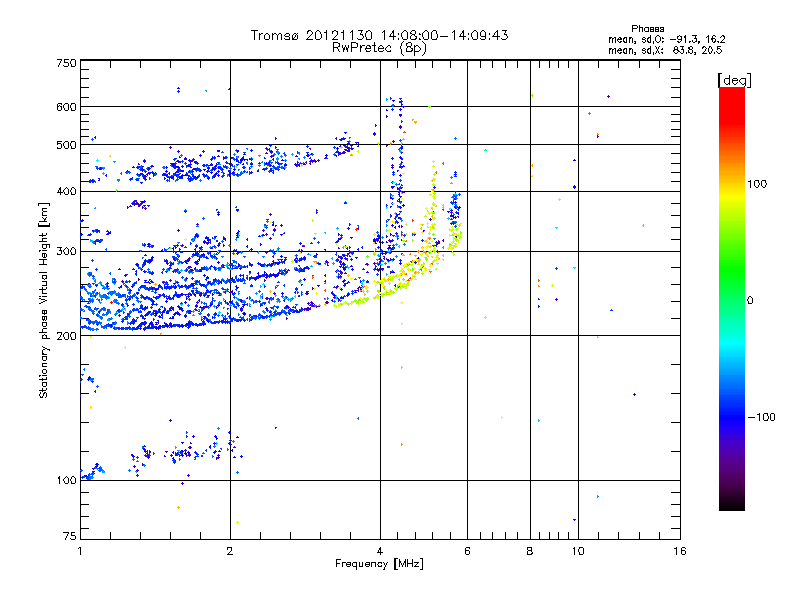Click the plot title starting with Tromsø 20121130
The height and width of the screenshot is (600, 800).
point(380,35)
